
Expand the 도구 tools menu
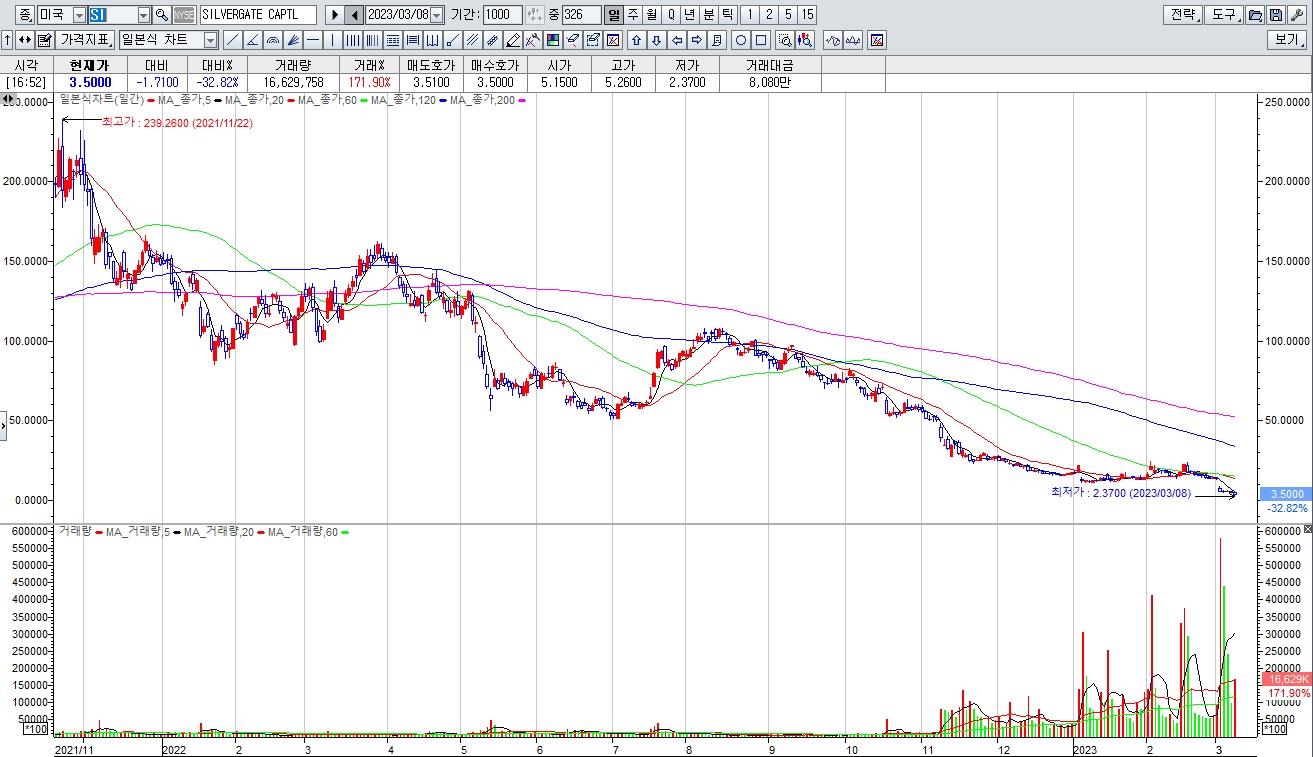[1224, 15]
